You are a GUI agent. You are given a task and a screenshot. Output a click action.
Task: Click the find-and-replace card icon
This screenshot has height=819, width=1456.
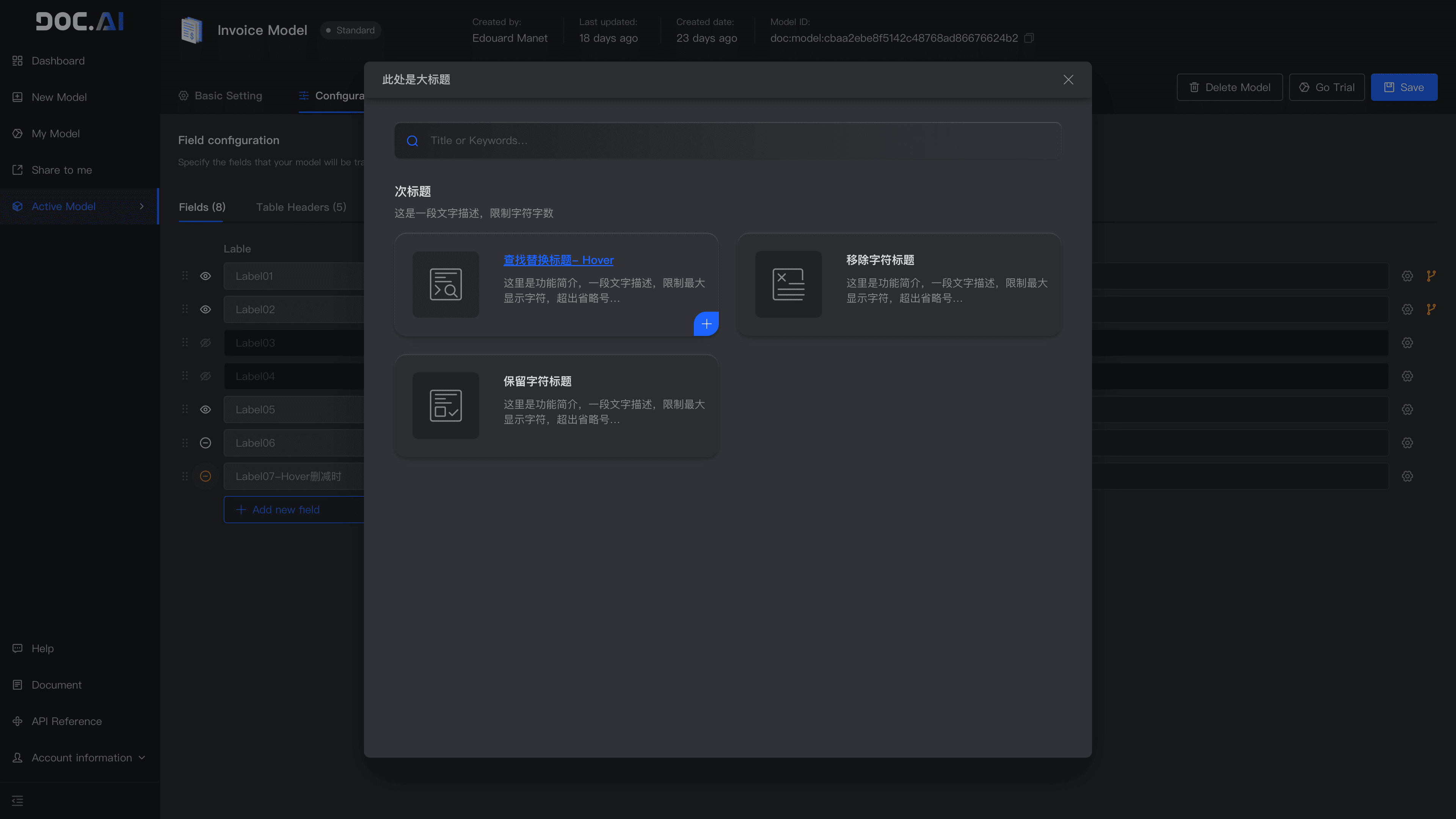coord(446,284)
